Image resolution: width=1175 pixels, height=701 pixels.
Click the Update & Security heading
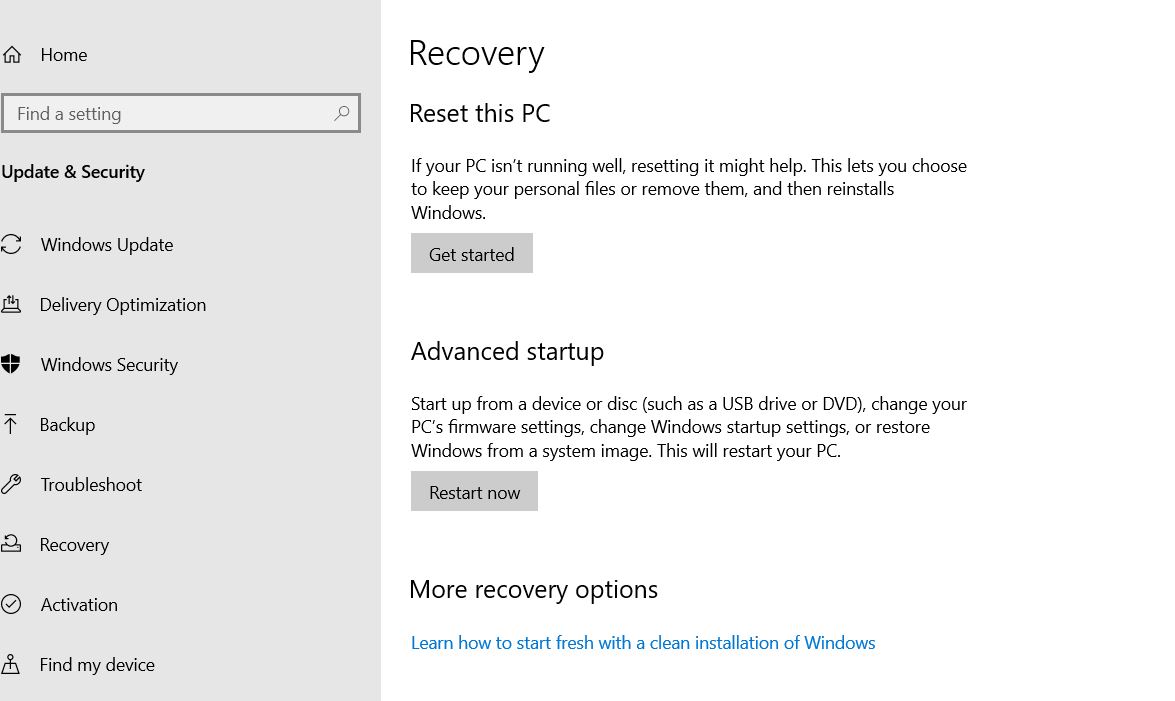73,172
